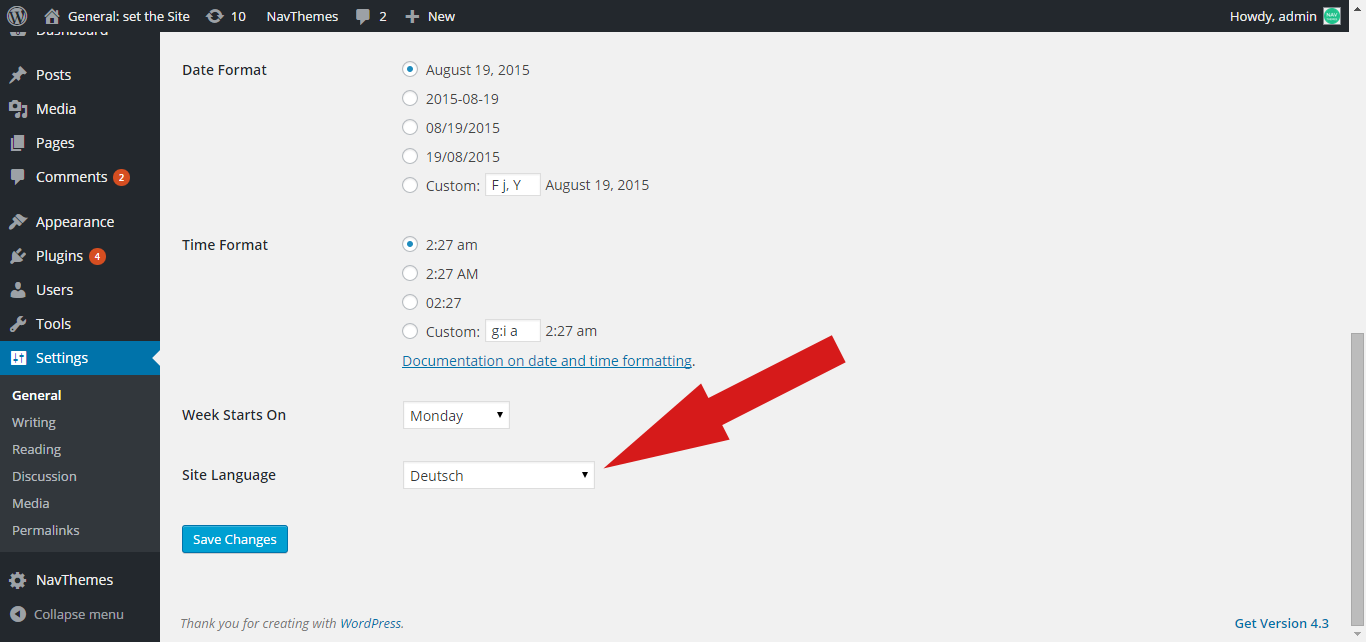Click the WordPress footer link
Screen dimensions: 1366x642
(370, 623)
